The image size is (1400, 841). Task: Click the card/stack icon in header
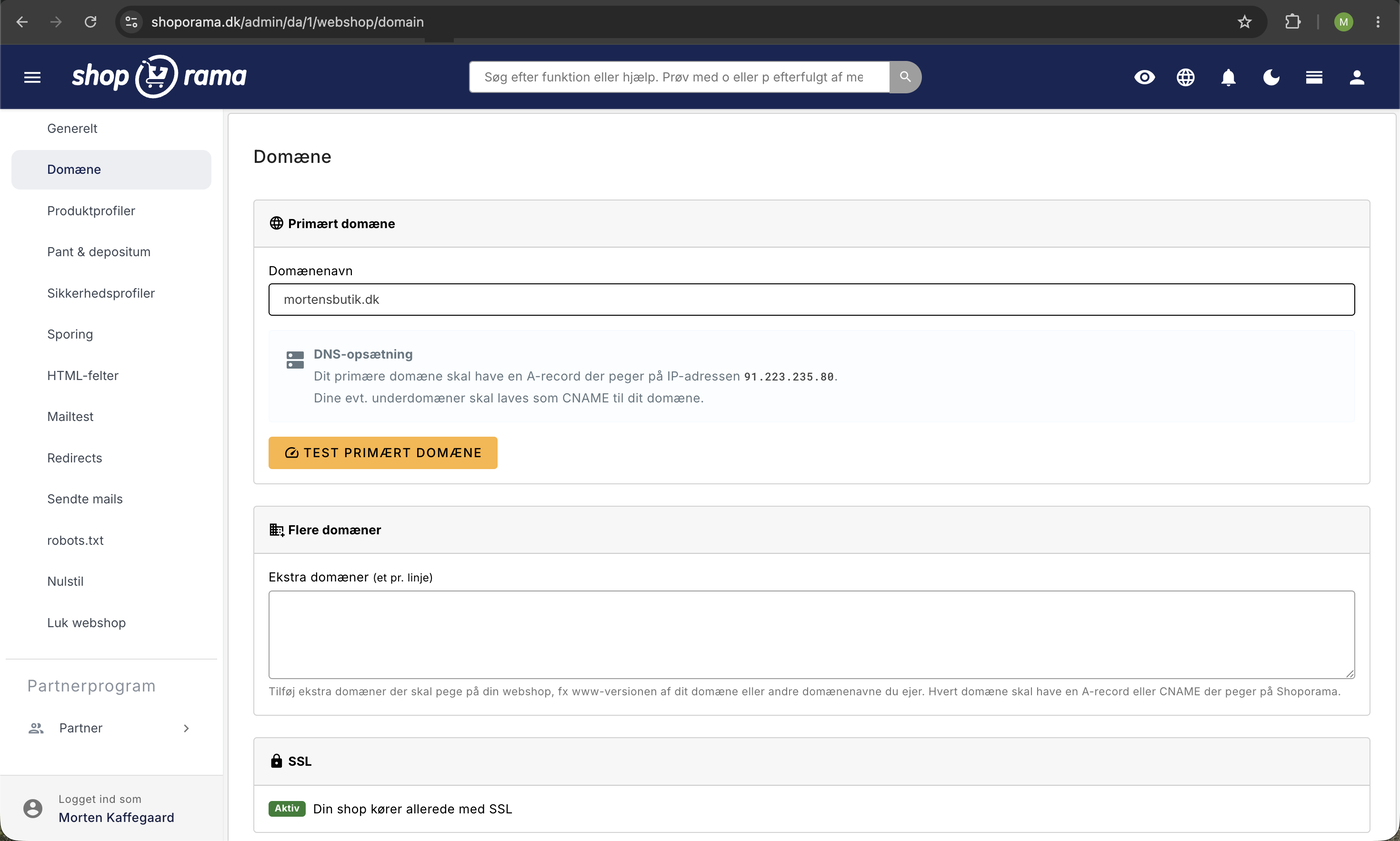[x=1315, y=77]
